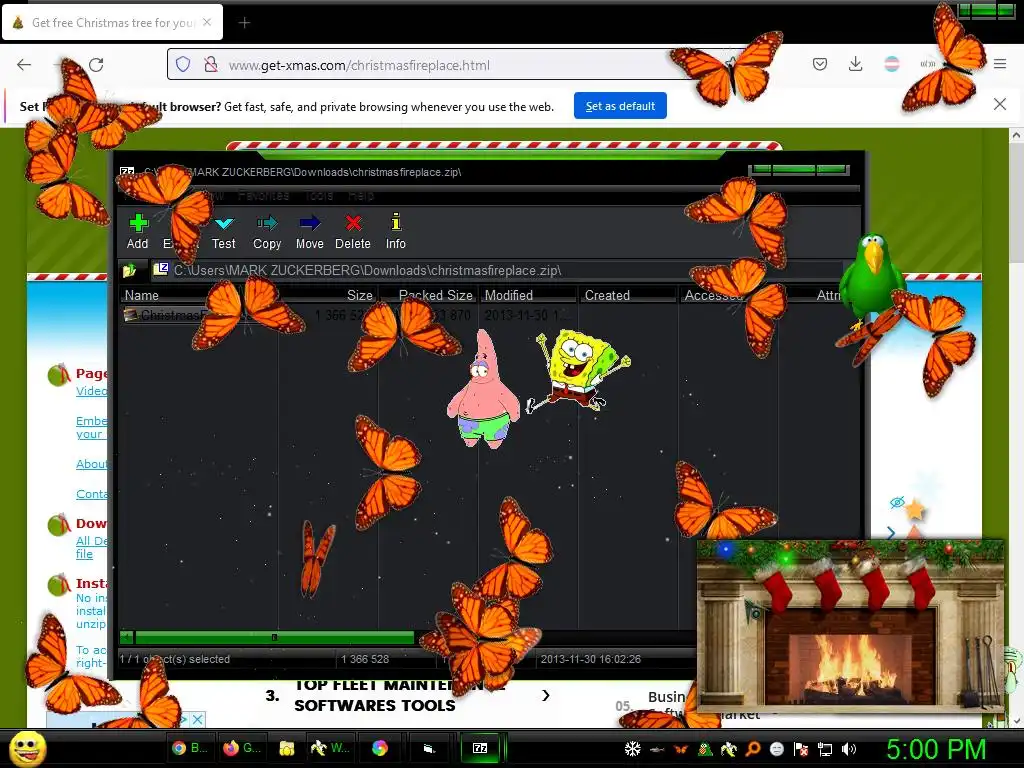Toggle the eye icon on right panel

point(897,502)
